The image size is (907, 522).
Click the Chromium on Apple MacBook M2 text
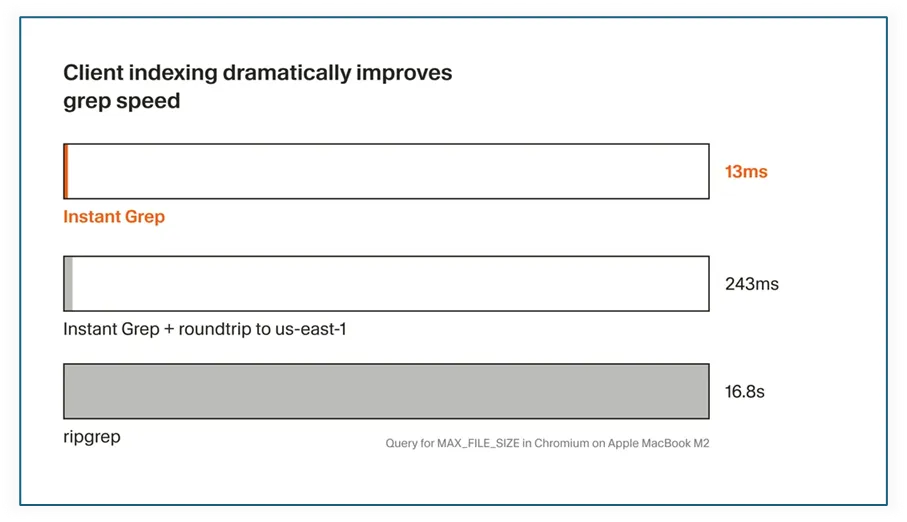[622, 443]
